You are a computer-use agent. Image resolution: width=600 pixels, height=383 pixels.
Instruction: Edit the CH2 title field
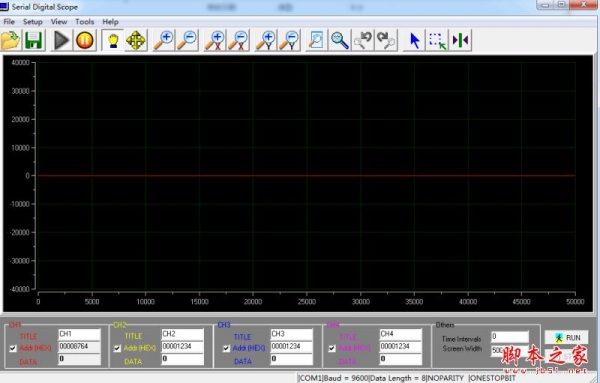point(183,334)
